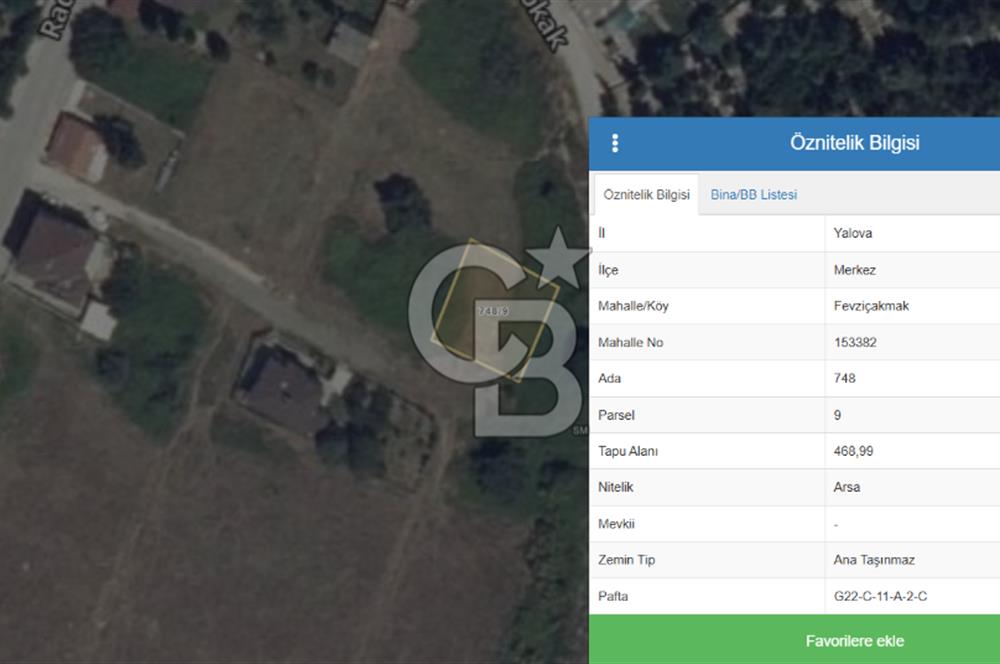Image resolution: width=1000 pixels, height=664 pixels.
Task: Open the three-dot menu in panel header
Action: click(x=614, y=143)
